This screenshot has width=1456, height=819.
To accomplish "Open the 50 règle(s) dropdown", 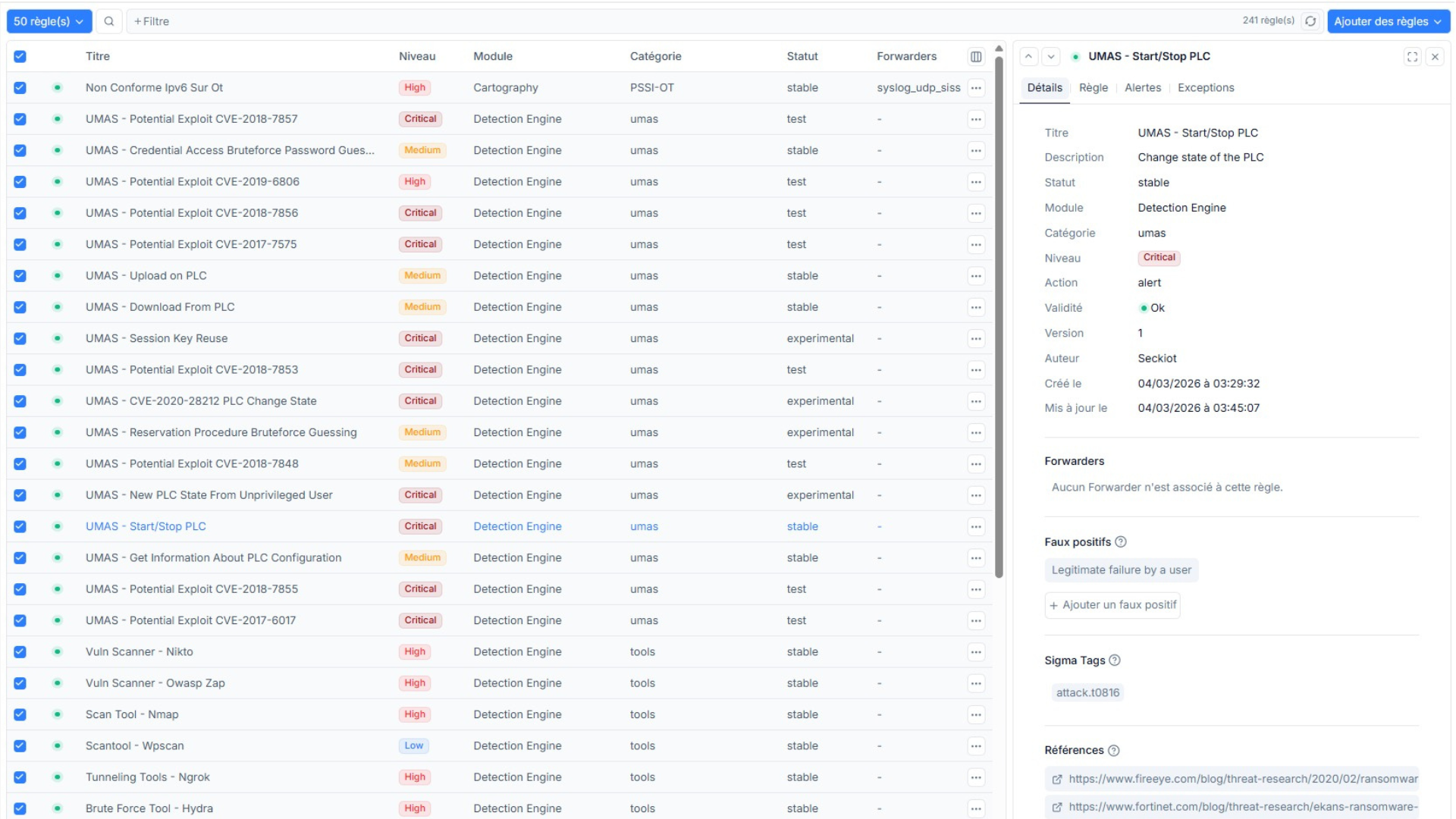I will click(49, 21).
